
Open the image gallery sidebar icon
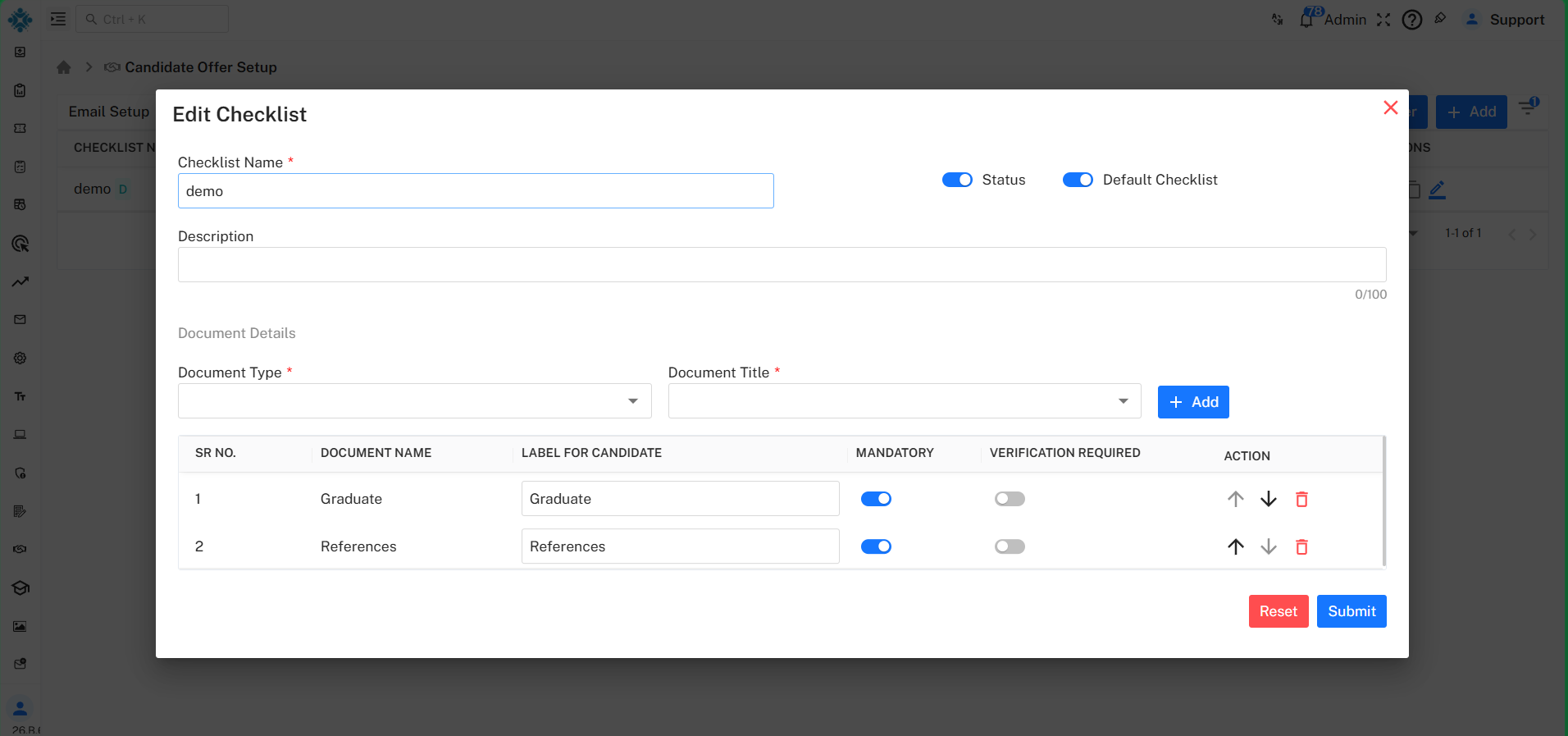coord(20,626)
